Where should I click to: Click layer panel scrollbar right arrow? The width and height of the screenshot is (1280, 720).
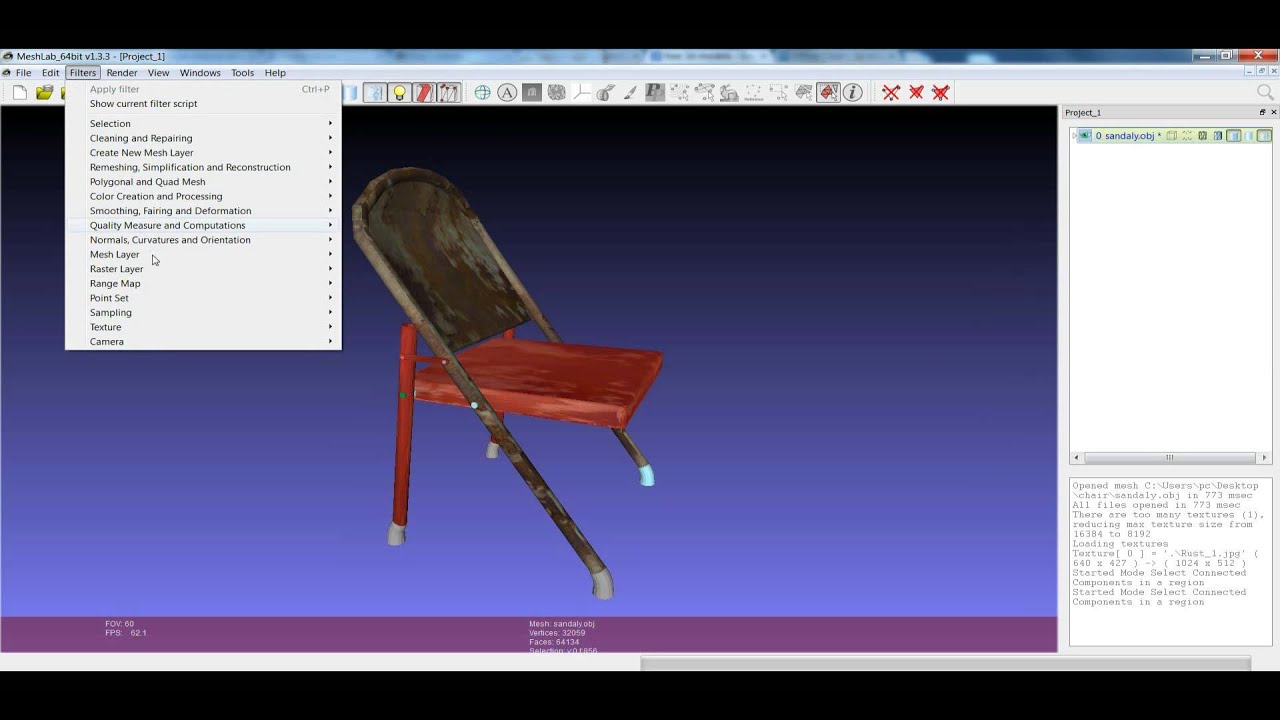click(1264, 457)
